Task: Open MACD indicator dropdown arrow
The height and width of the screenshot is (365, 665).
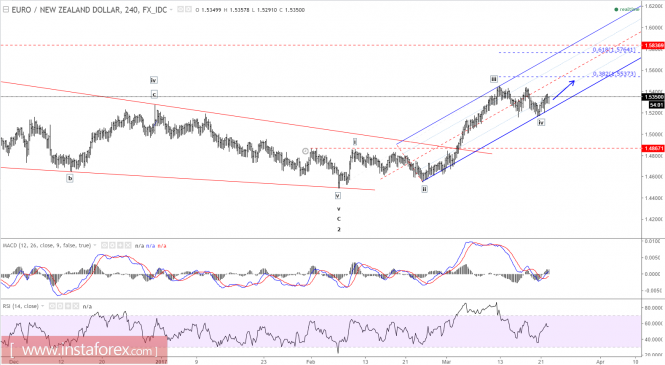Action: point(95,245)
